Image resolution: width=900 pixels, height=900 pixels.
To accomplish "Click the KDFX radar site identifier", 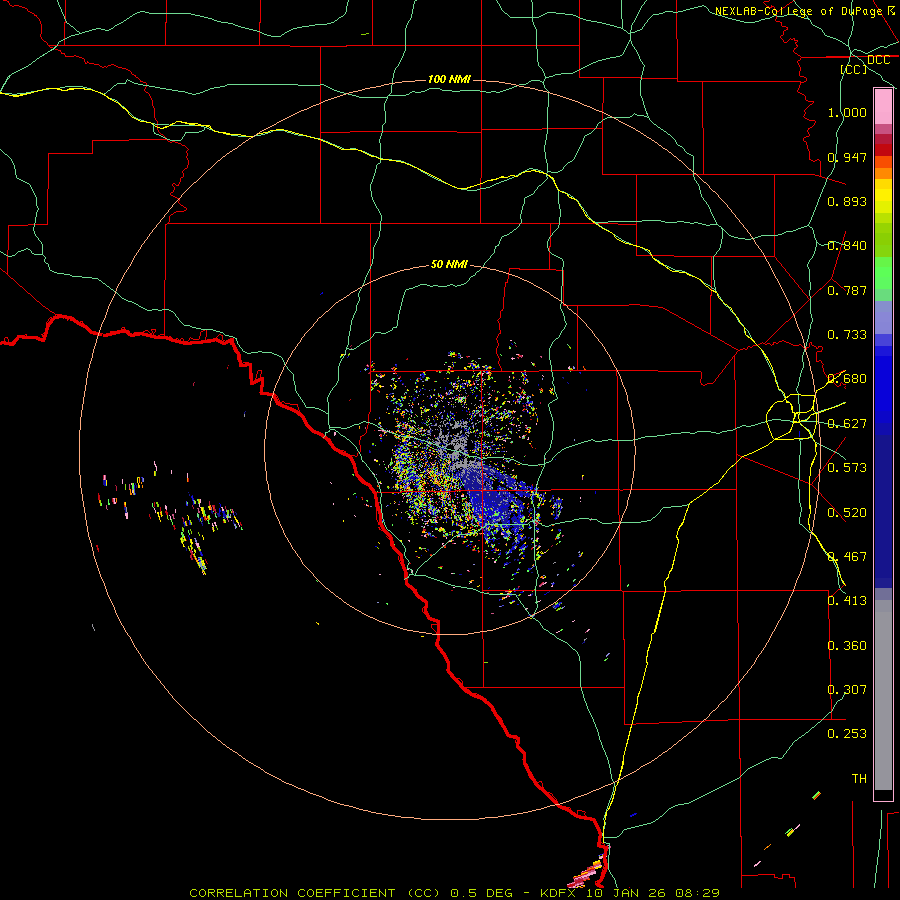I will (x=560, y=893).
